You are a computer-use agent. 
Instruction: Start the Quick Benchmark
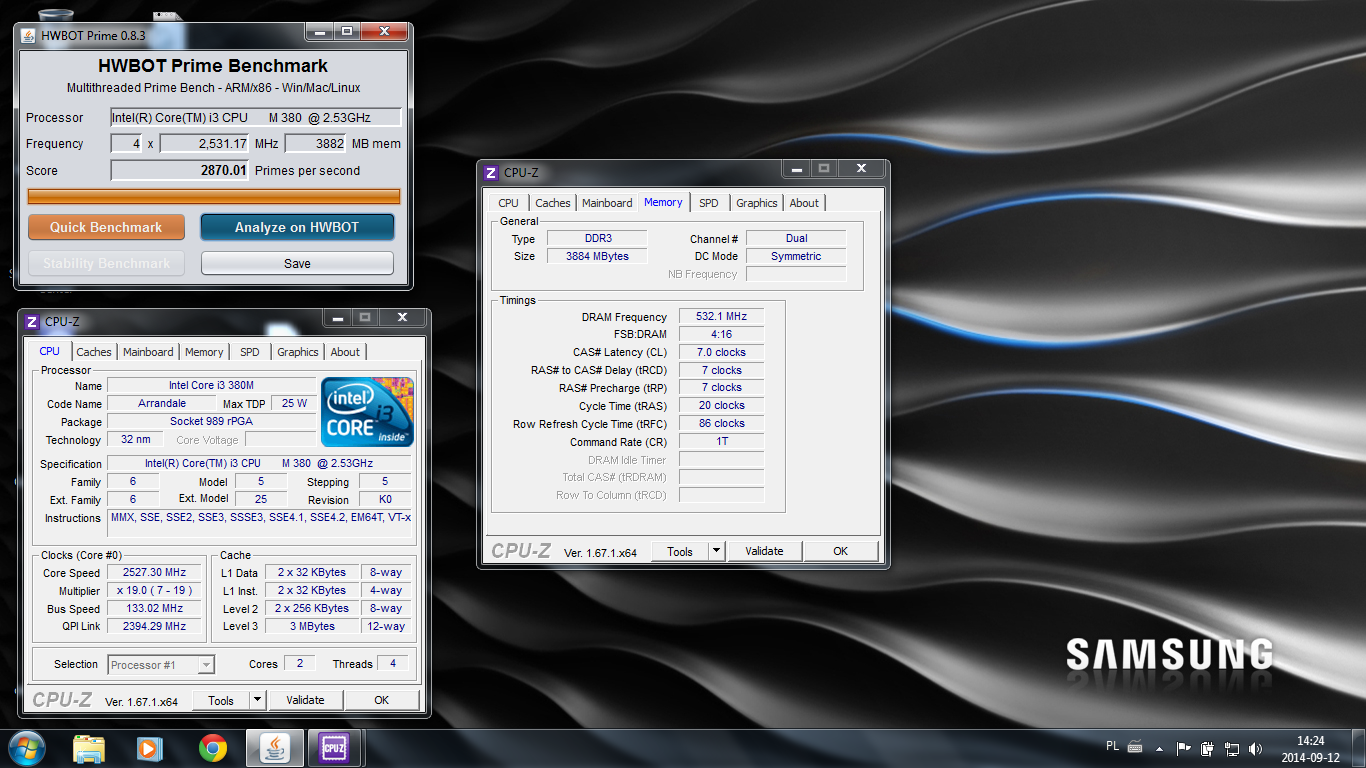click(106, 227)
